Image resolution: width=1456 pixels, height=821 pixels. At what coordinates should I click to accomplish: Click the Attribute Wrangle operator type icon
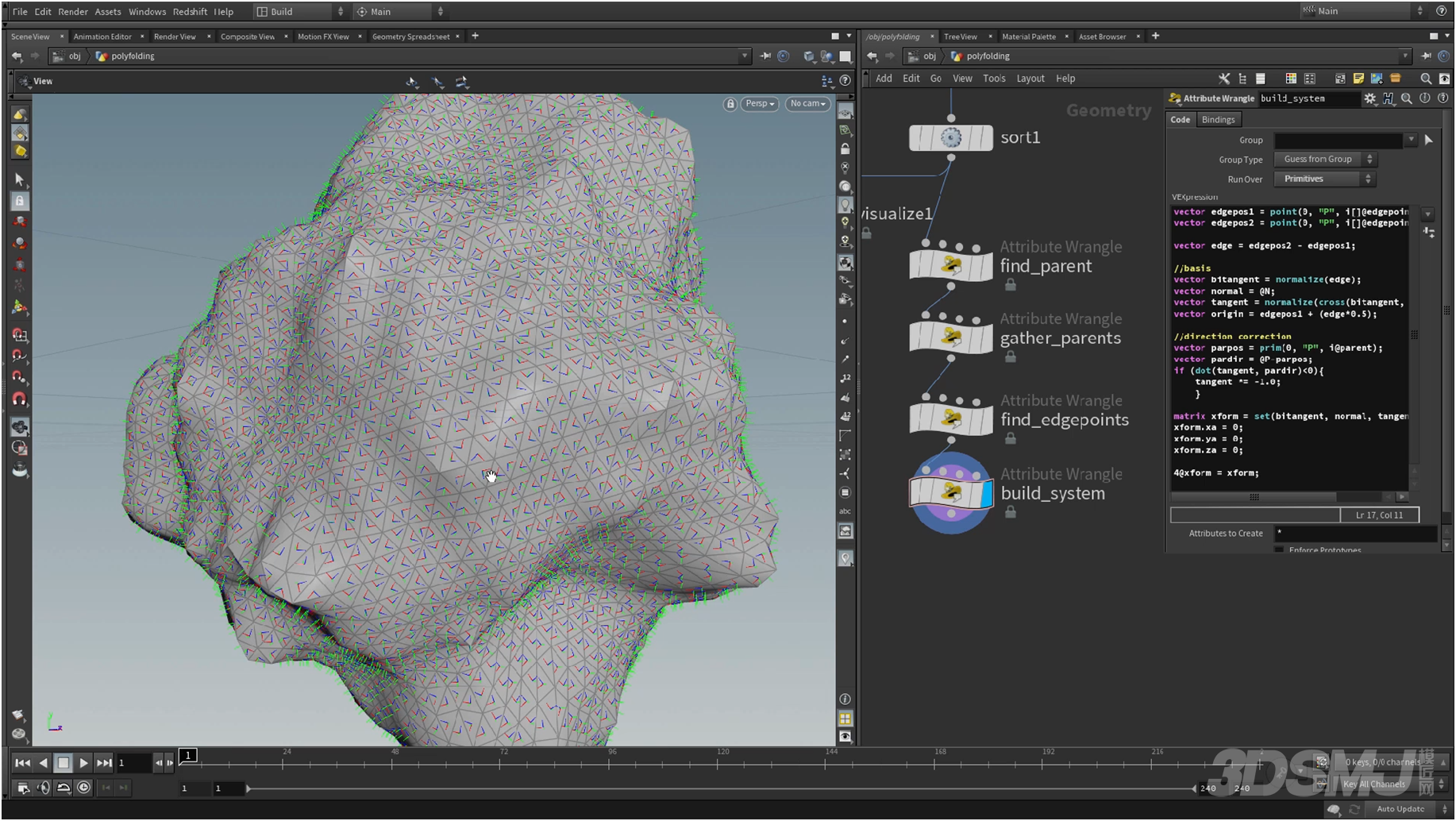point(1175,98)
